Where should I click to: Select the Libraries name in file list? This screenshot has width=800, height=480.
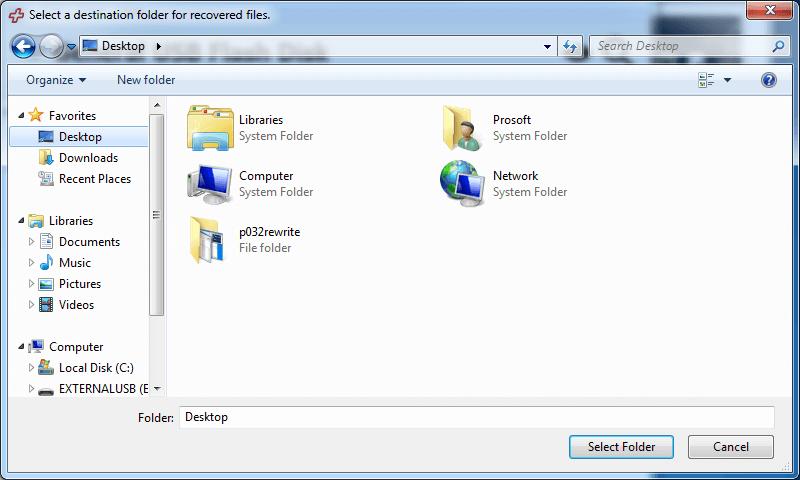click(261, 120)
